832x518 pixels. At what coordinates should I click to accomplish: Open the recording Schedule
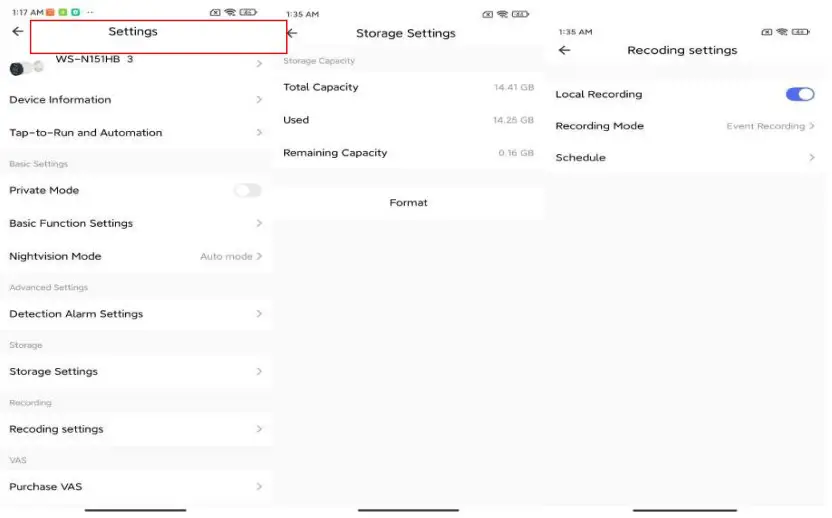pyautogui.click(x=685, y=158)
